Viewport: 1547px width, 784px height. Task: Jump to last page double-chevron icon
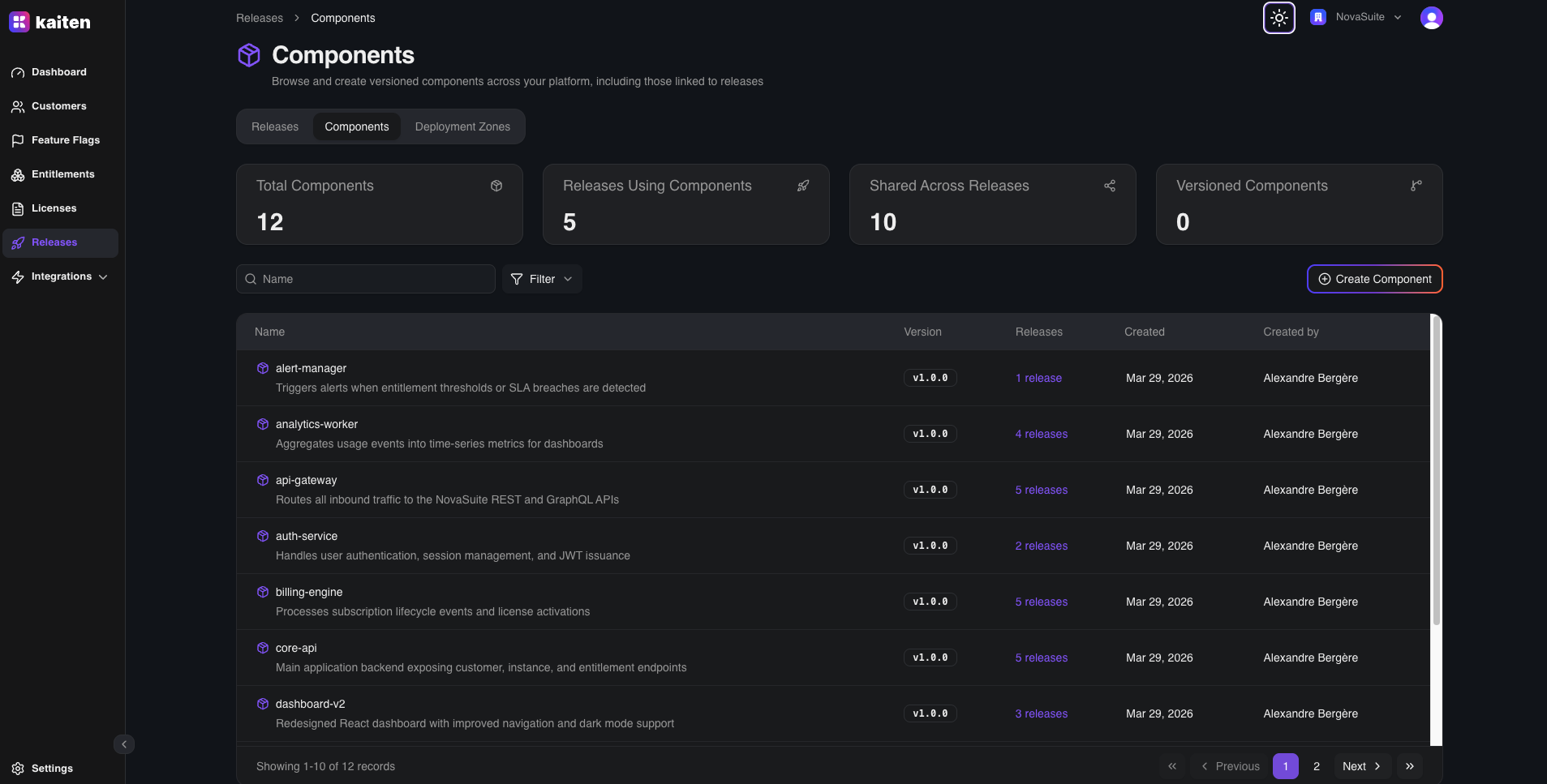1410,766
